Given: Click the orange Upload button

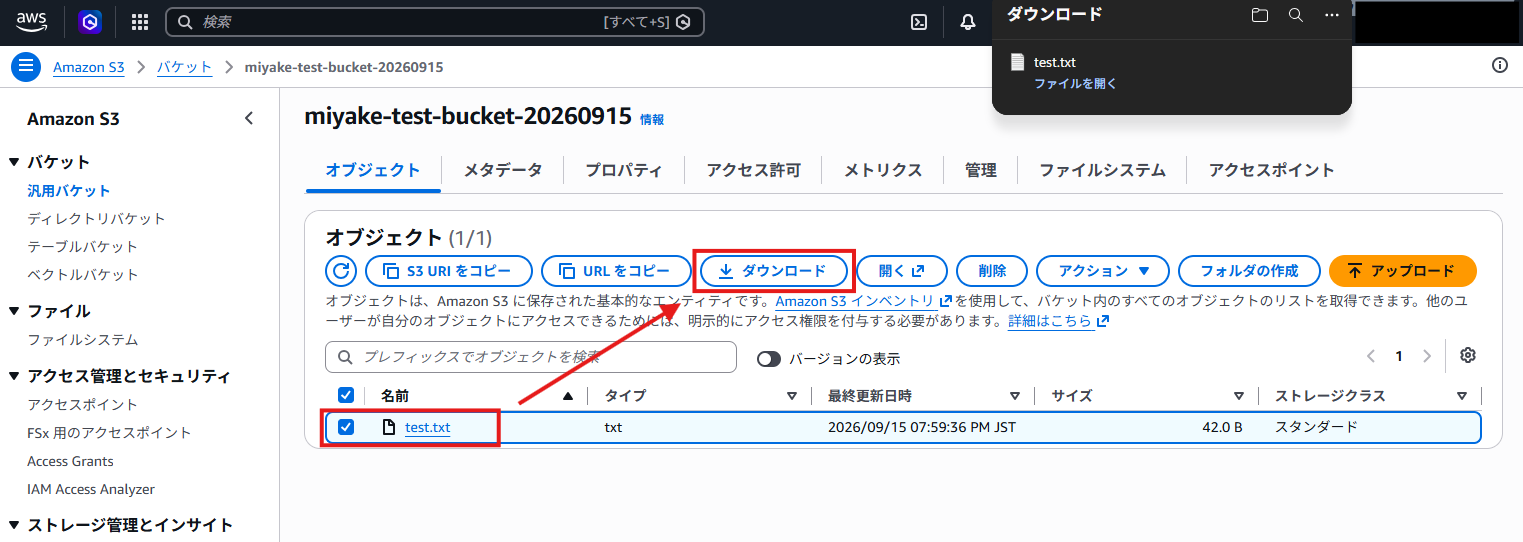Looking at the screenshot, I should coord(1402,270).
